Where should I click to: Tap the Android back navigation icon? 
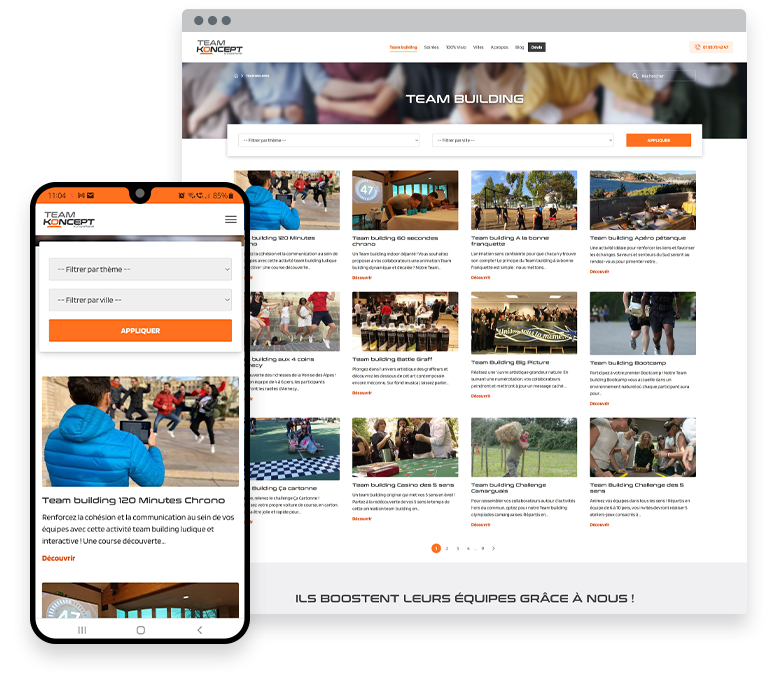click(199, 630)
